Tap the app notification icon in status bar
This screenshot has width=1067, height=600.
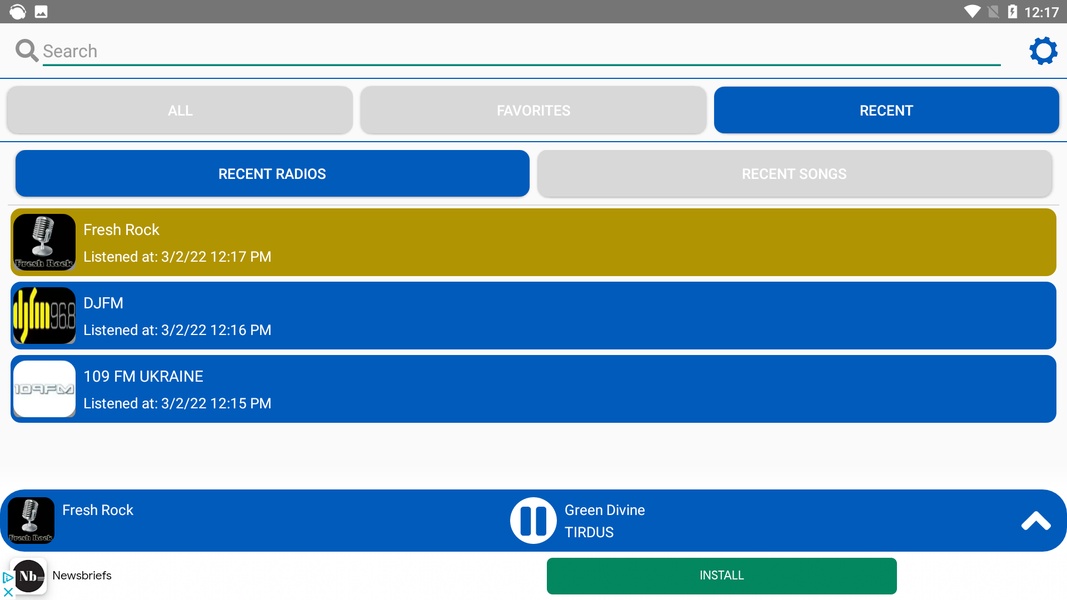coord(18,12)
